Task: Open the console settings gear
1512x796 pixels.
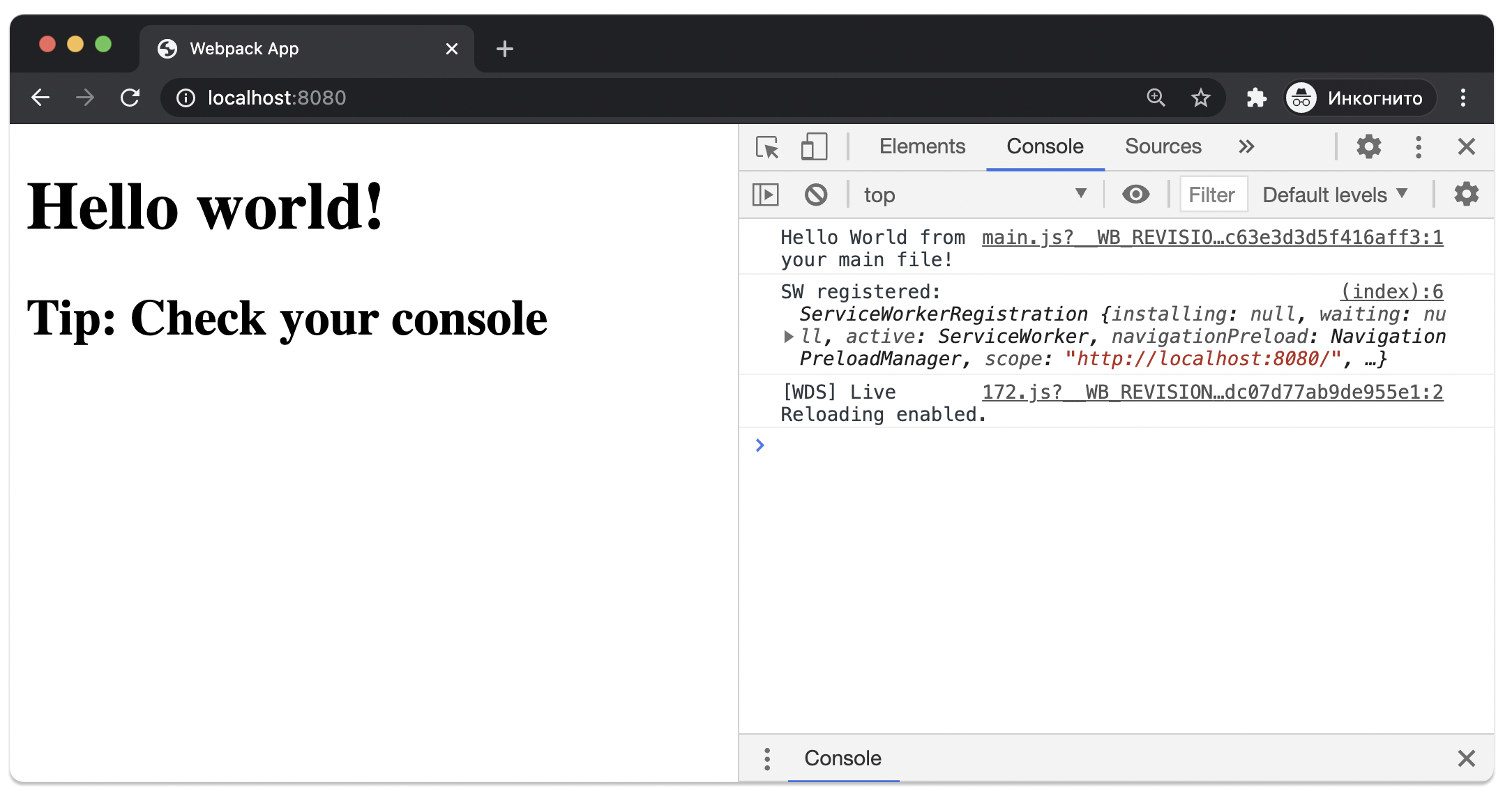Action: point(1466,194)
